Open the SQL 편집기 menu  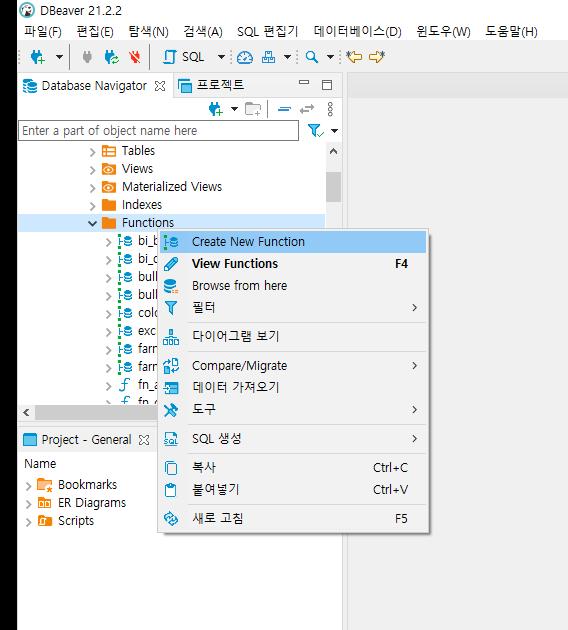coord(268,31)
